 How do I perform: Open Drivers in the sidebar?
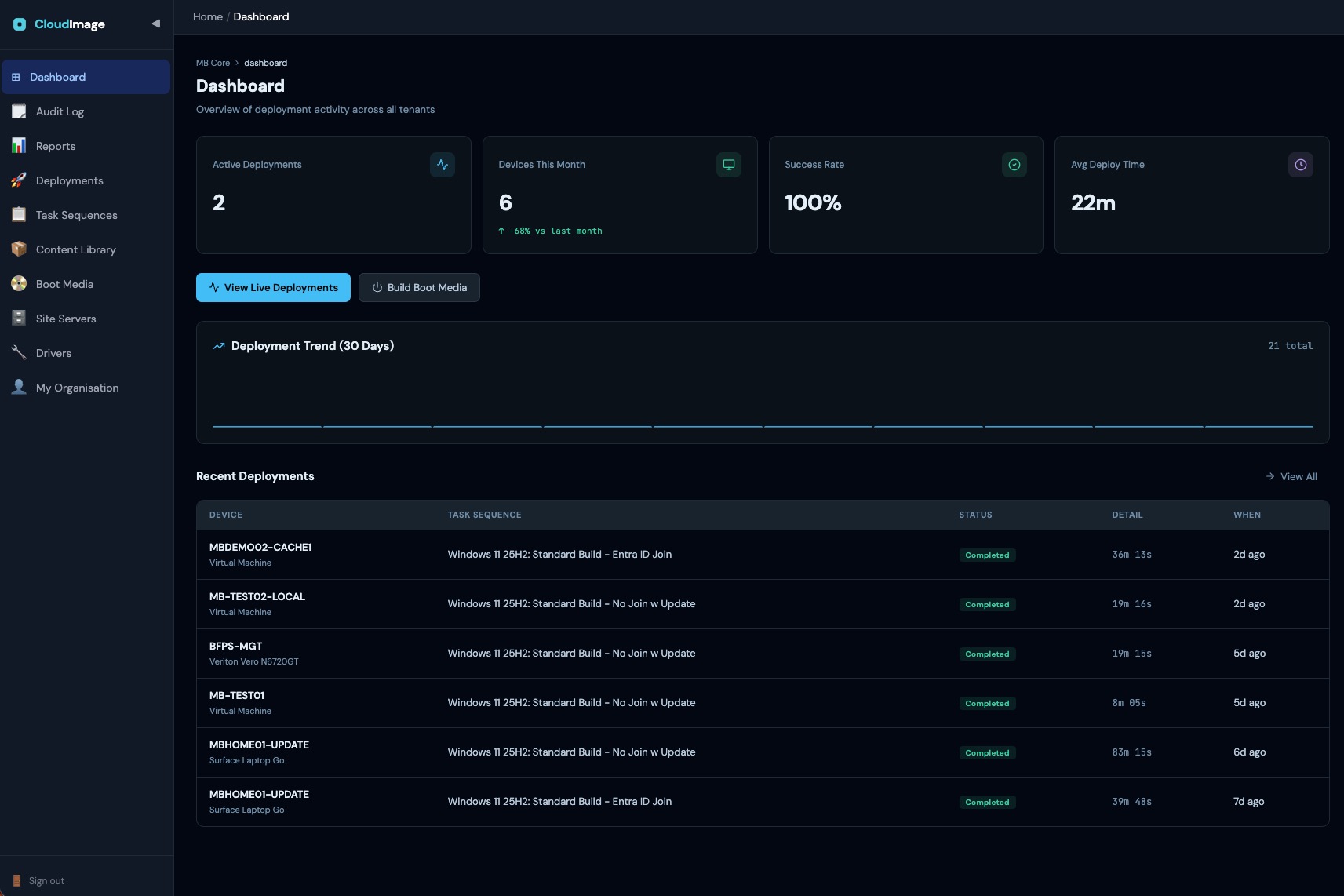(86, 353)
